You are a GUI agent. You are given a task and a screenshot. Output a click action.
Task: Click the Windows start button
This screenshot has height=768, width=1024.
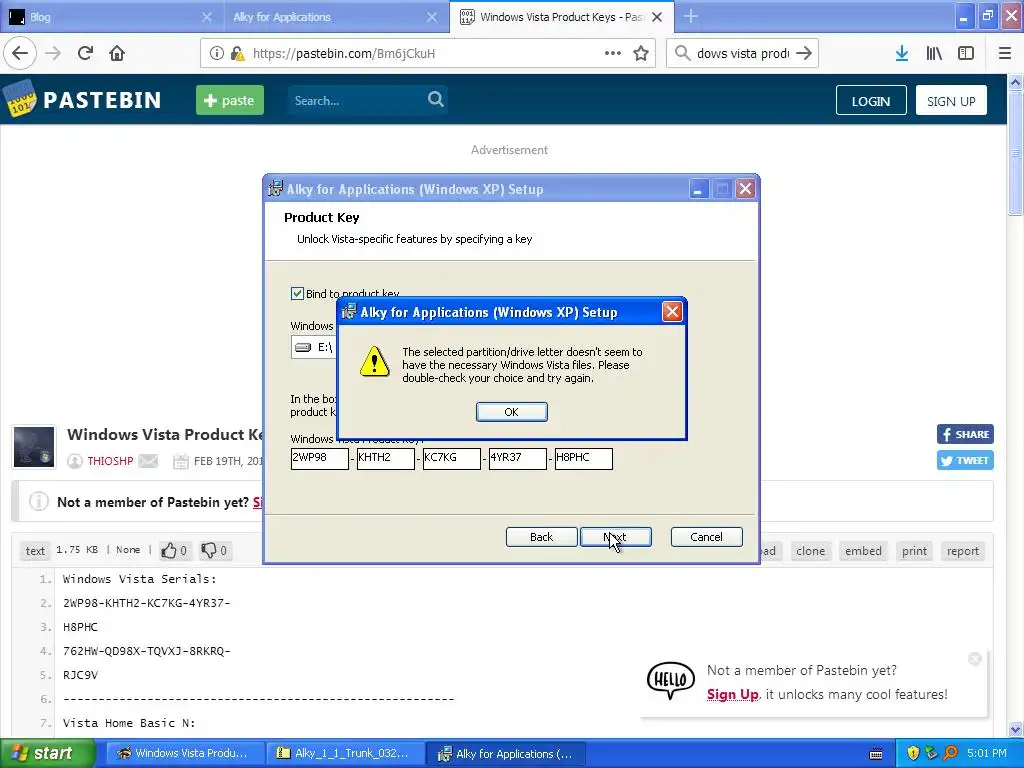pyautogui.click(x=46, y=754)
